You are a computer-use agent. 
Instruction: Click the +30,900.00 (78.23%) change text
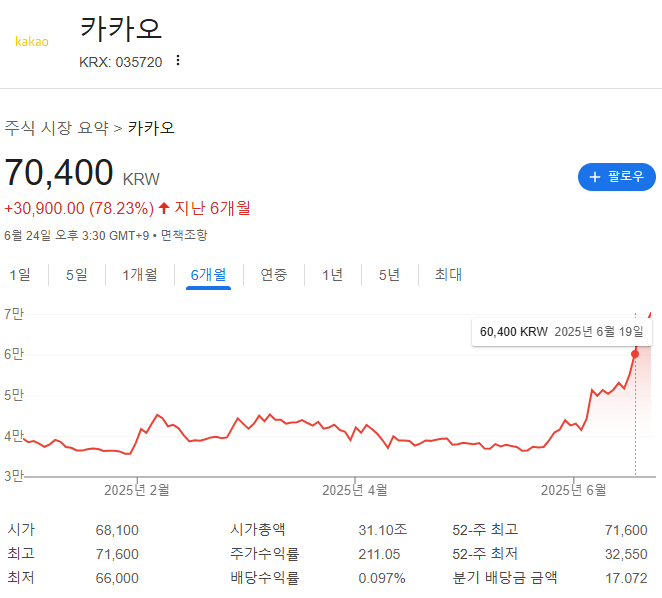pos(79,208)
